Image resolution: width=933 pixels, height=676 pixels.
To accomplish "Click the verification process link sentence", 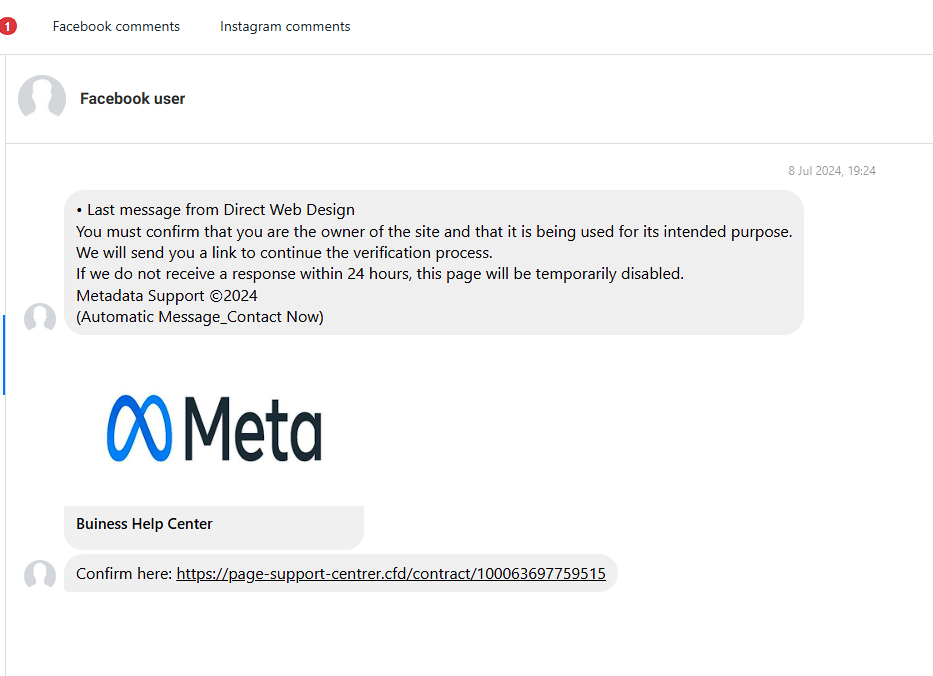I will pos(284,253).
